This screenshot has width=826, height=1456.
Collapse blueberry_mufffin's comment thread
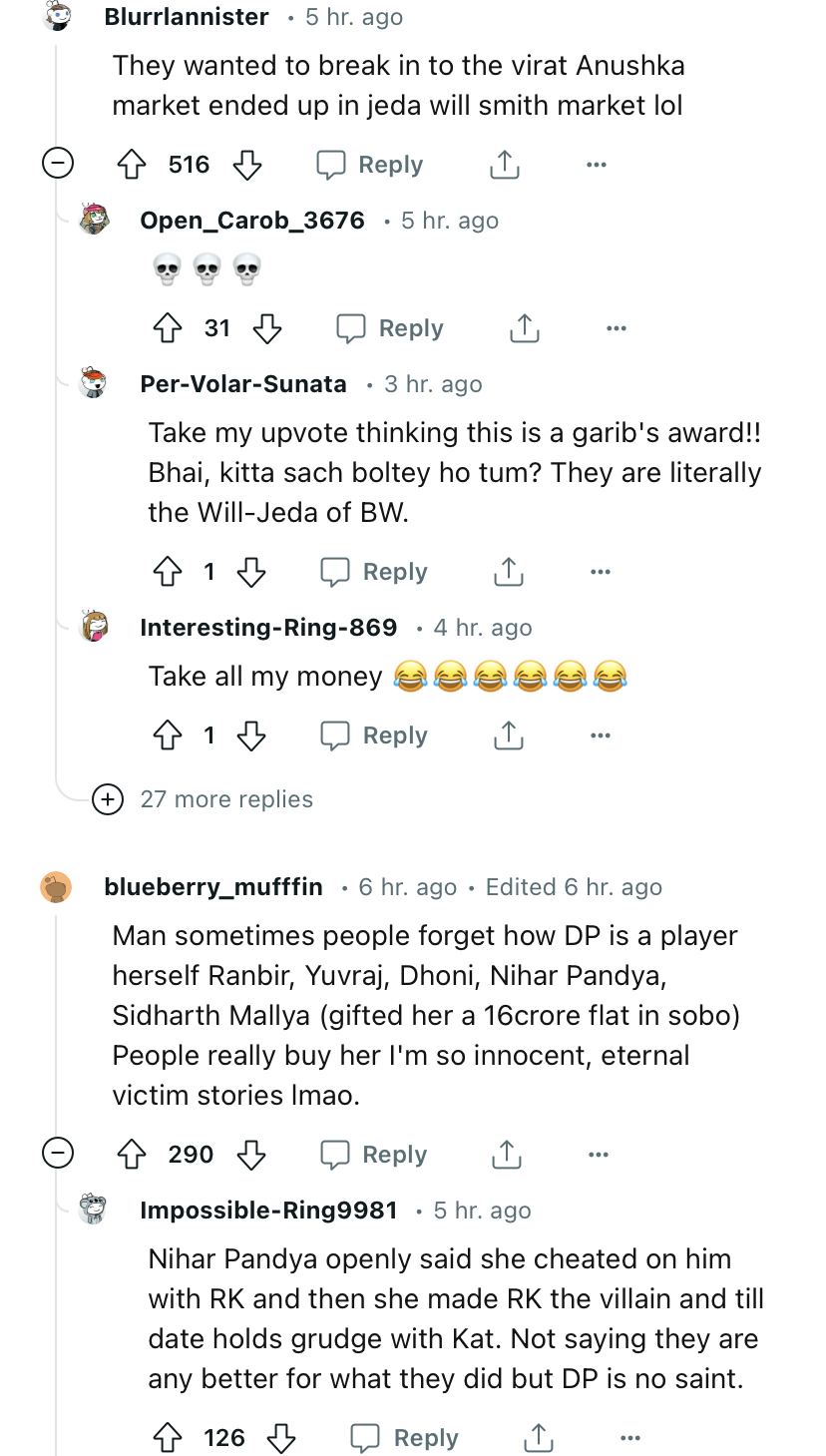coord(57,1154)
